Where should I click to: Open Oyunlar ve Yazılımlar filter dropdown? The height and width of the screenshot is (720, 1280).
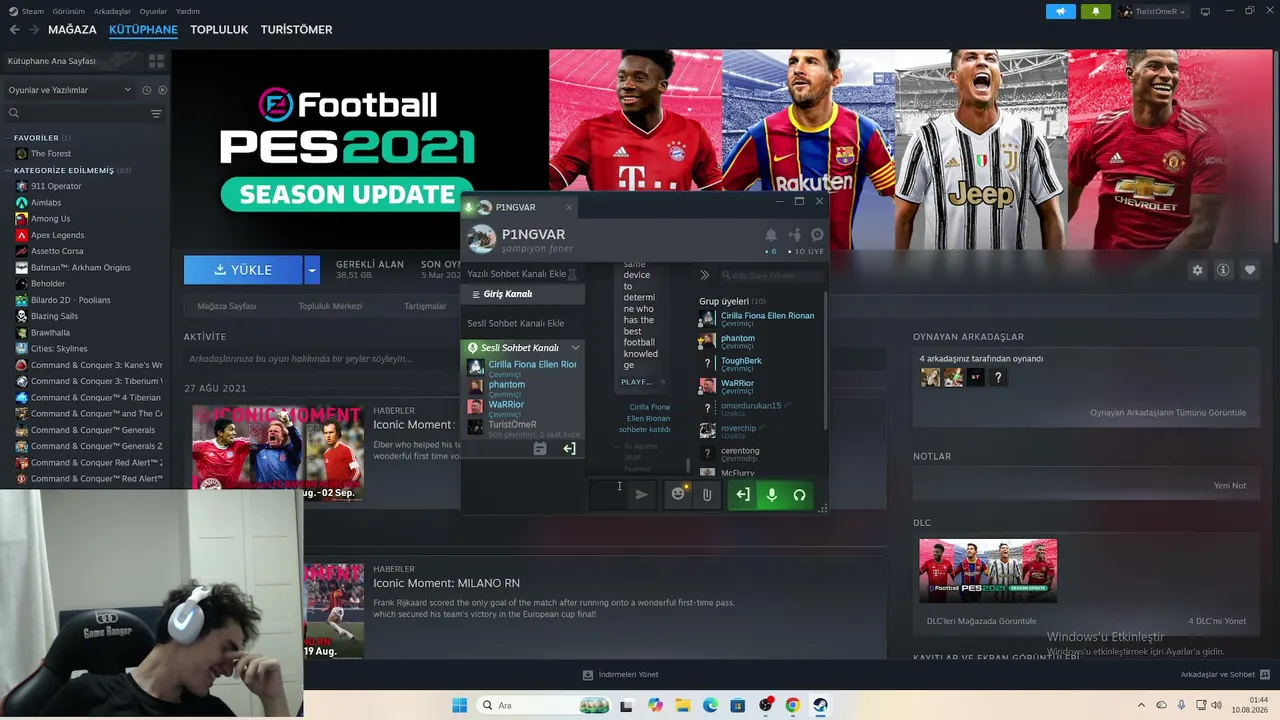(x=70, y=90)
